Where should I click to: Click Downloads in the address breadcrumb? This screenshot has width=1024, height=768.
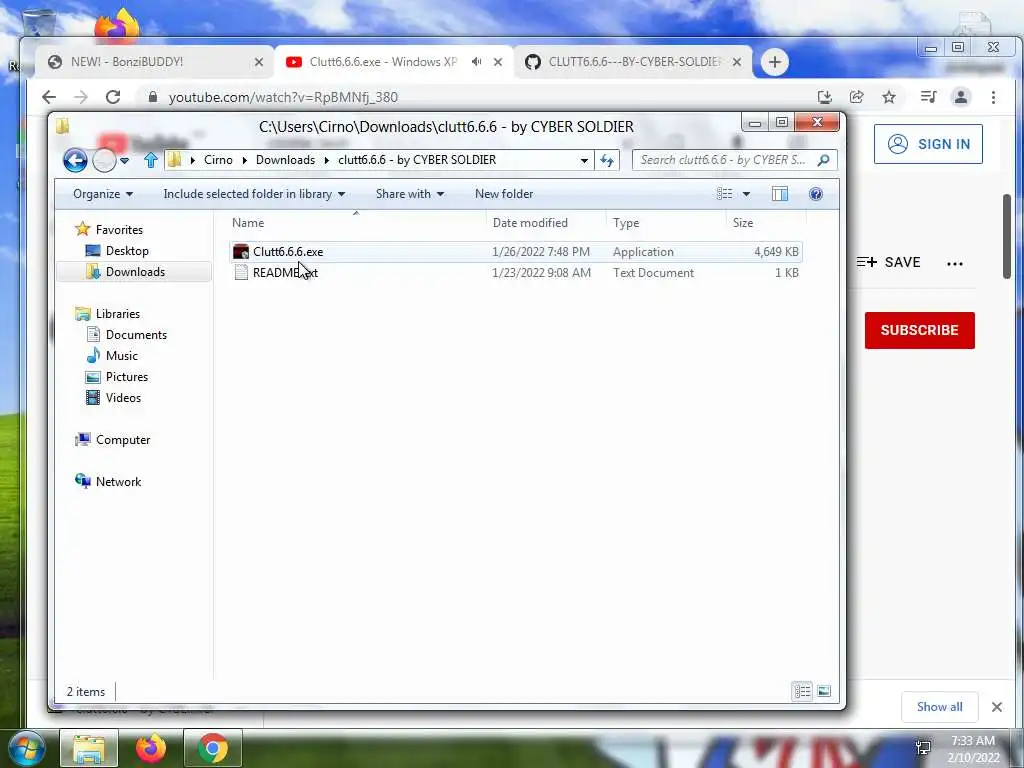pyautogui.click(x=285, y=160)
